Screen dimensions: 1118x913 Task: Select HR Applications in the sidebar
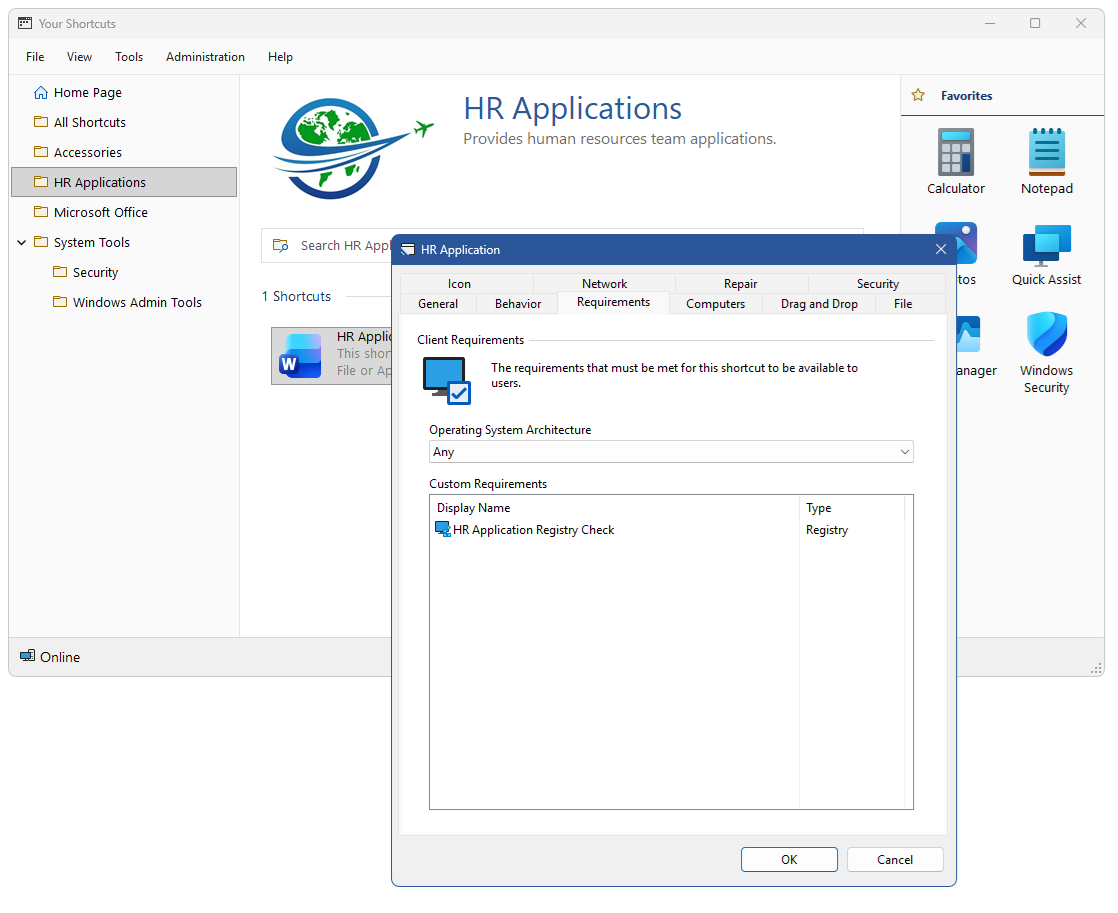124,182
